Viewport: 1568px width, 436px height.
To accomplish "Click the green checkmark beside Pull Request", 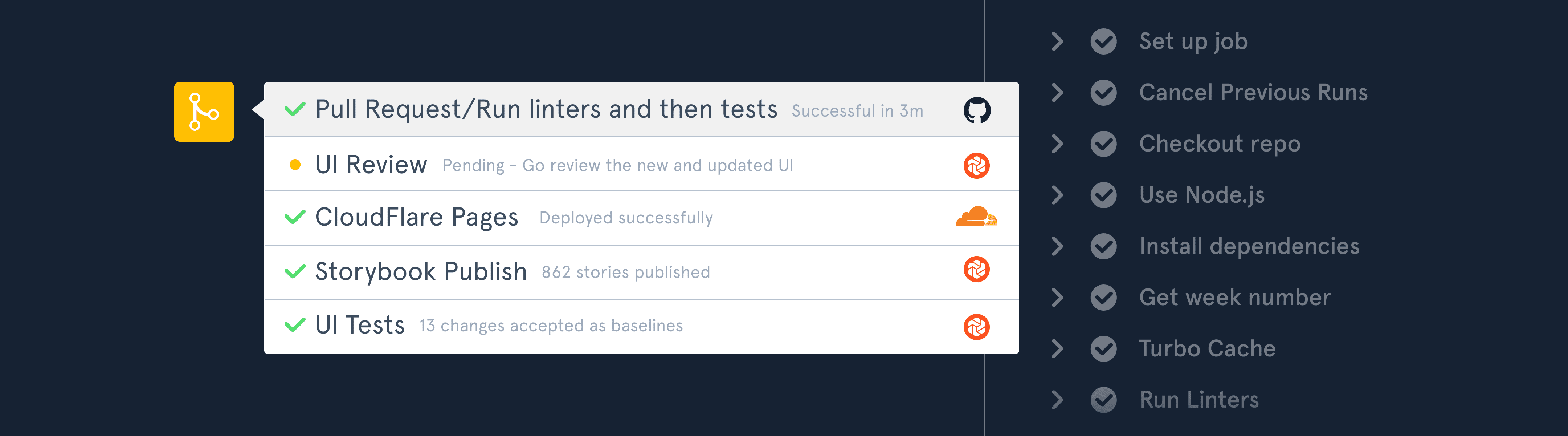I will pos(295,110).
